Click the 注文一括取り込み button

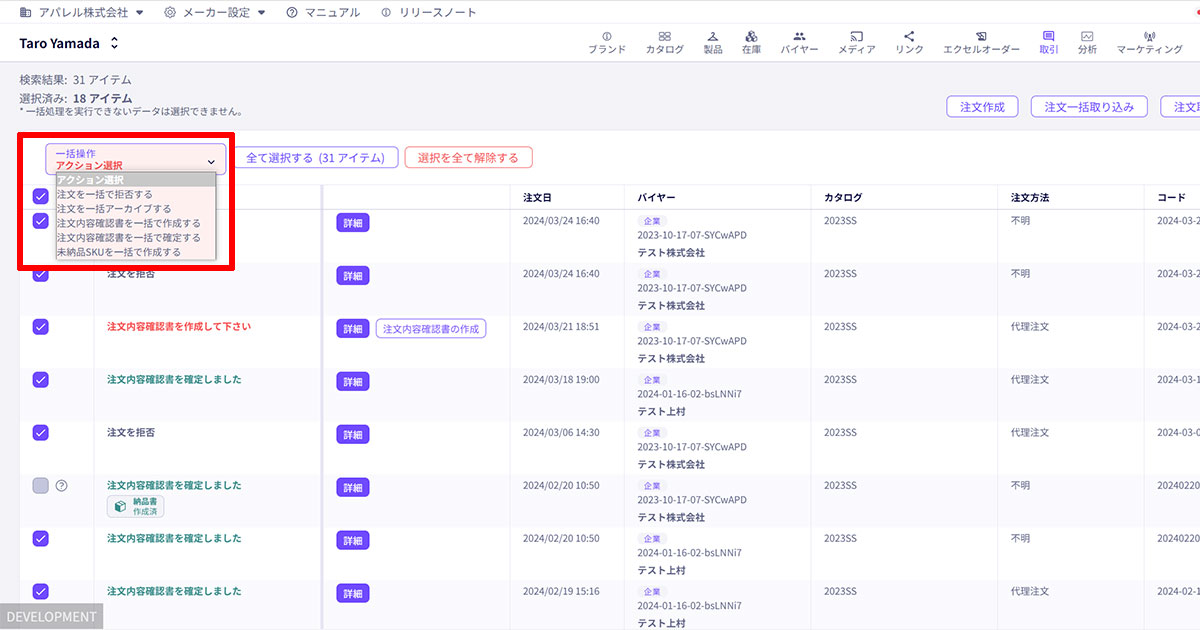coord(1089,107)
